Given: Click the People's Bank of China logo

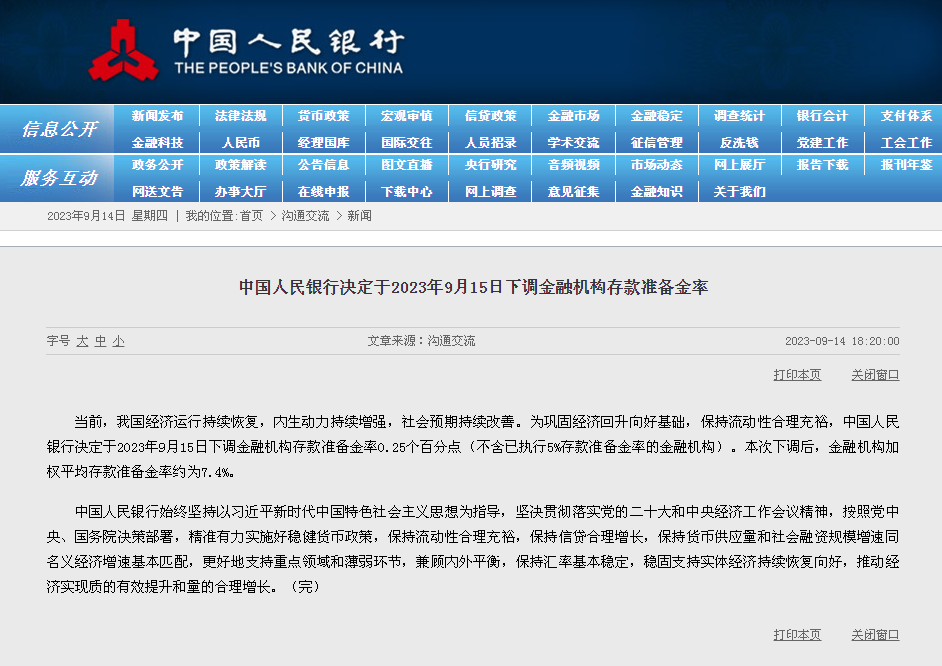Looking at the screenshot, I should (x=123, y=52).
